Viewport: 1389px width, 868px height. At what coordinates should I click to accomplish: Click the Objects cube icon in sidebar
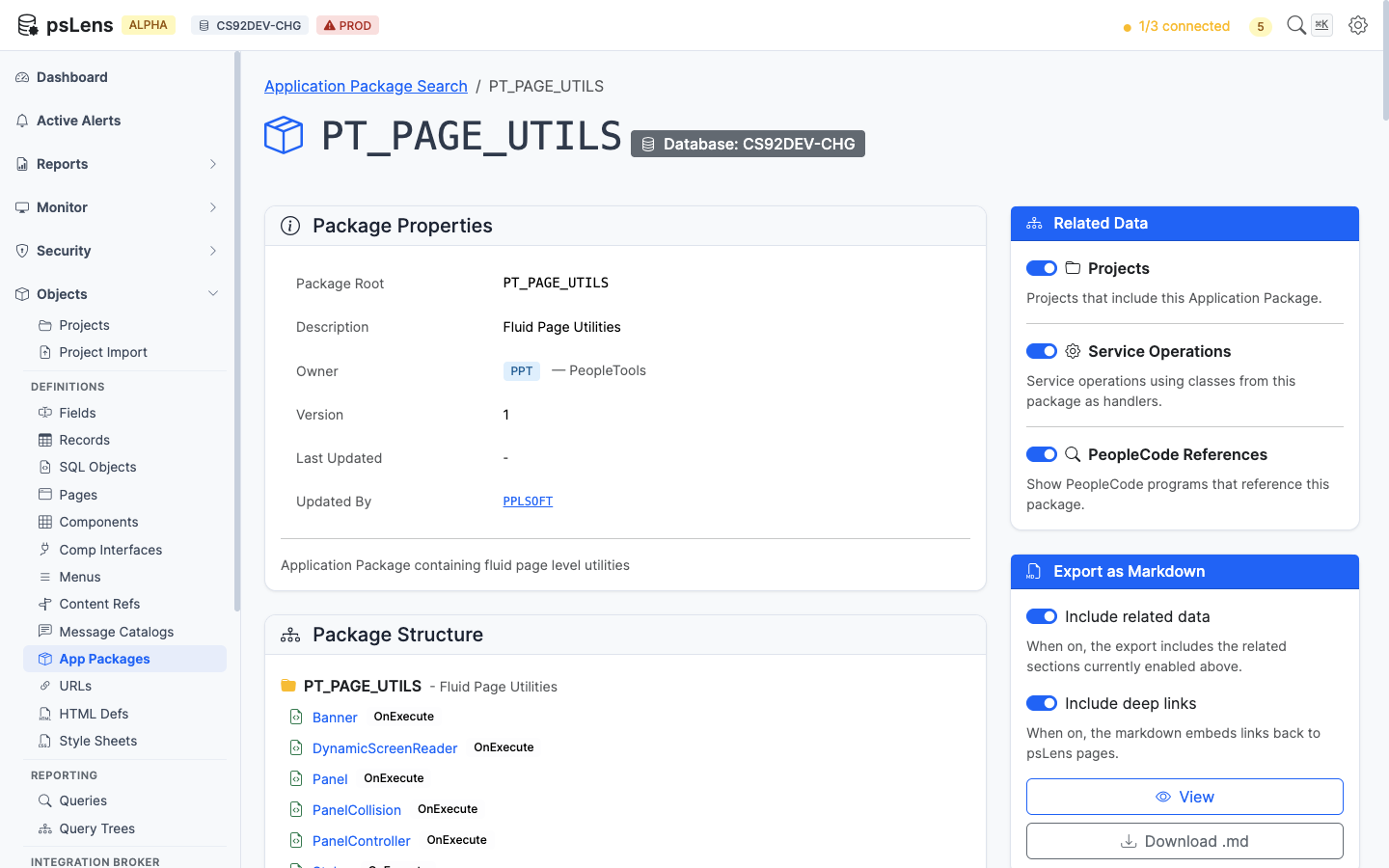pos(22,294)
